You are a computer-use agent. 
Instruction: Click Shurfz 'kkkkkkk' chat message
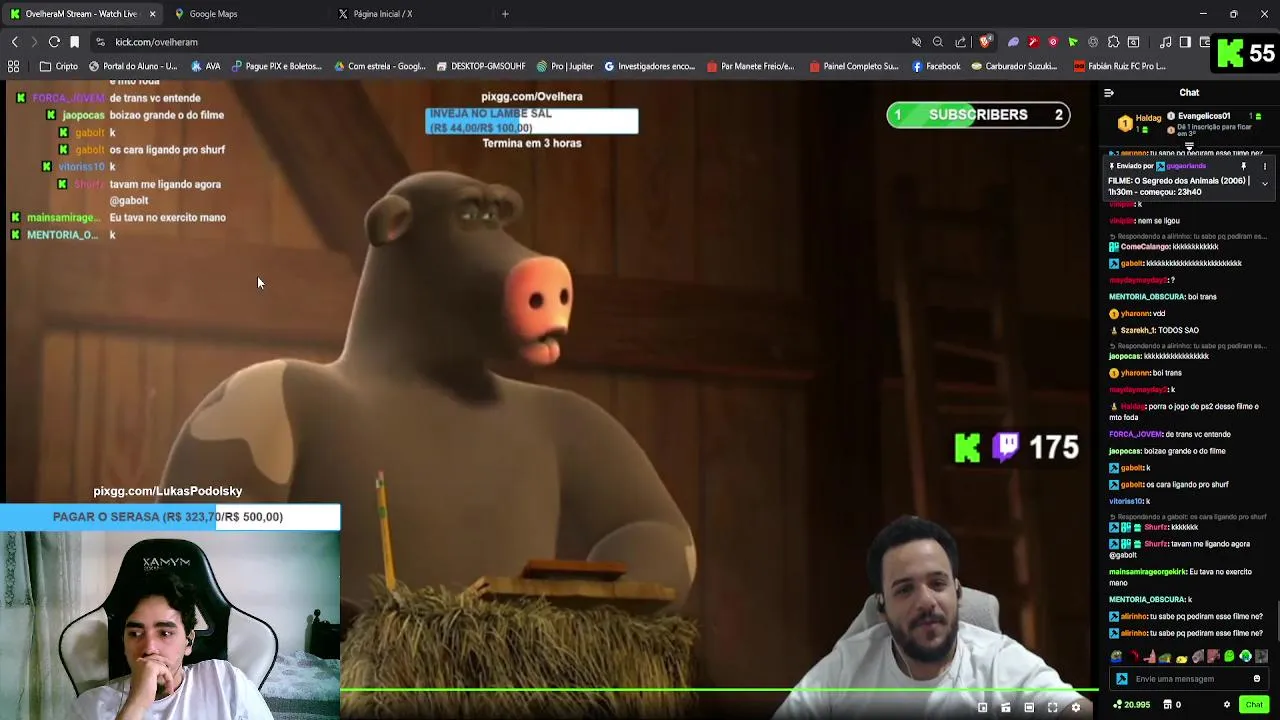pos(1154,527)
